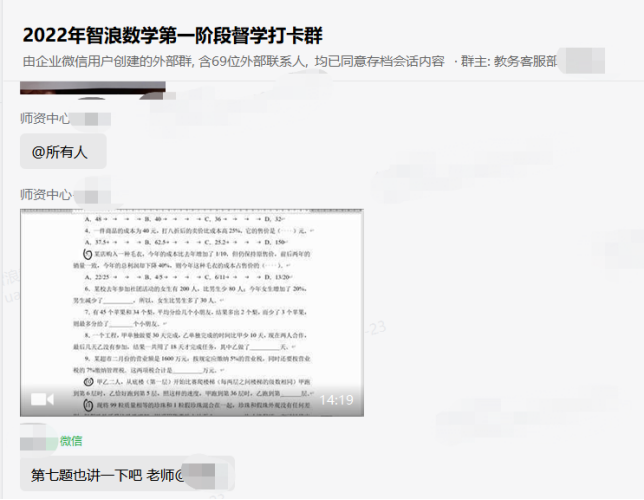Click the group owner label 群主: 教务客服部
This screenshot has height=500, width=644.
(508, 61)
